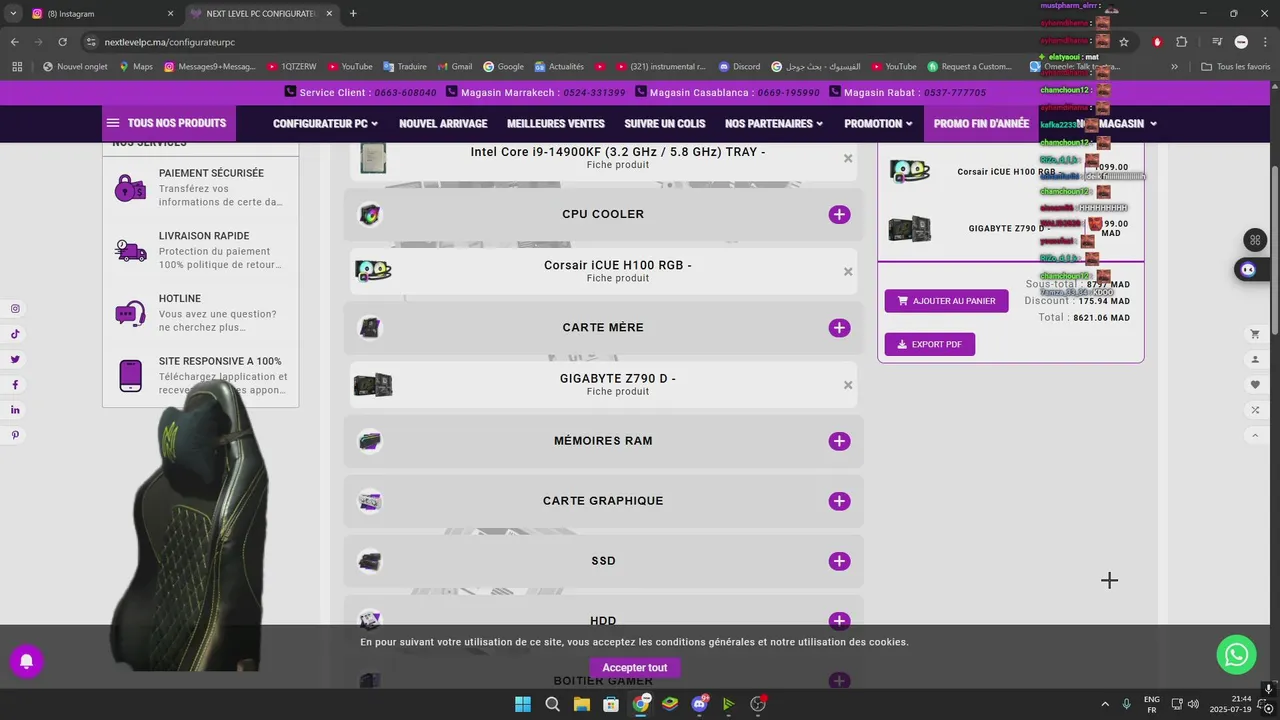Open PROMO FIN D'ANNÉE page

click(981, 124)
